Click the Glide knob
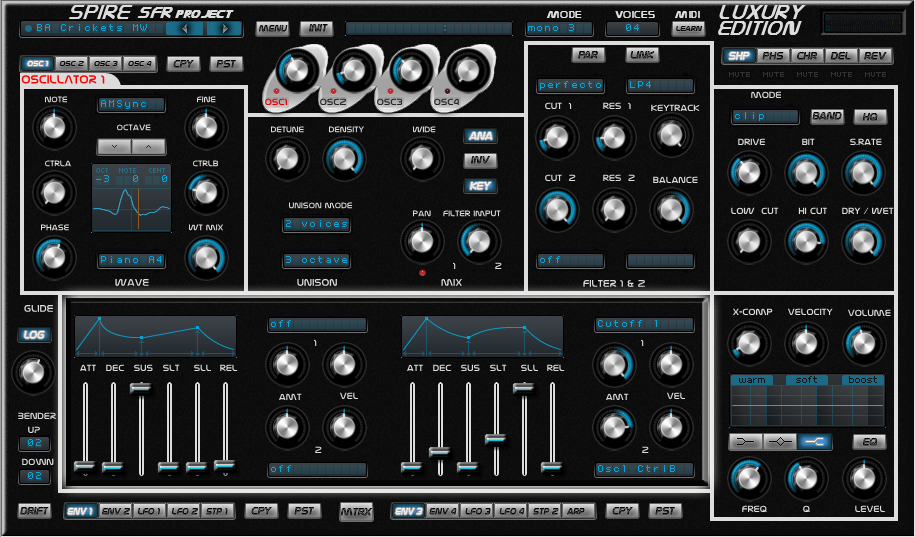Screen dimensions: 915x537 (x=33, y=372)
